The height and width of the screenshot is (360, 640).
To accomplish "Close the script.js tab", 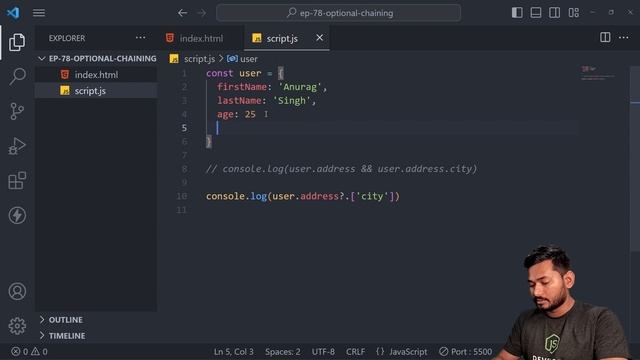I will [x=319, y=38].
